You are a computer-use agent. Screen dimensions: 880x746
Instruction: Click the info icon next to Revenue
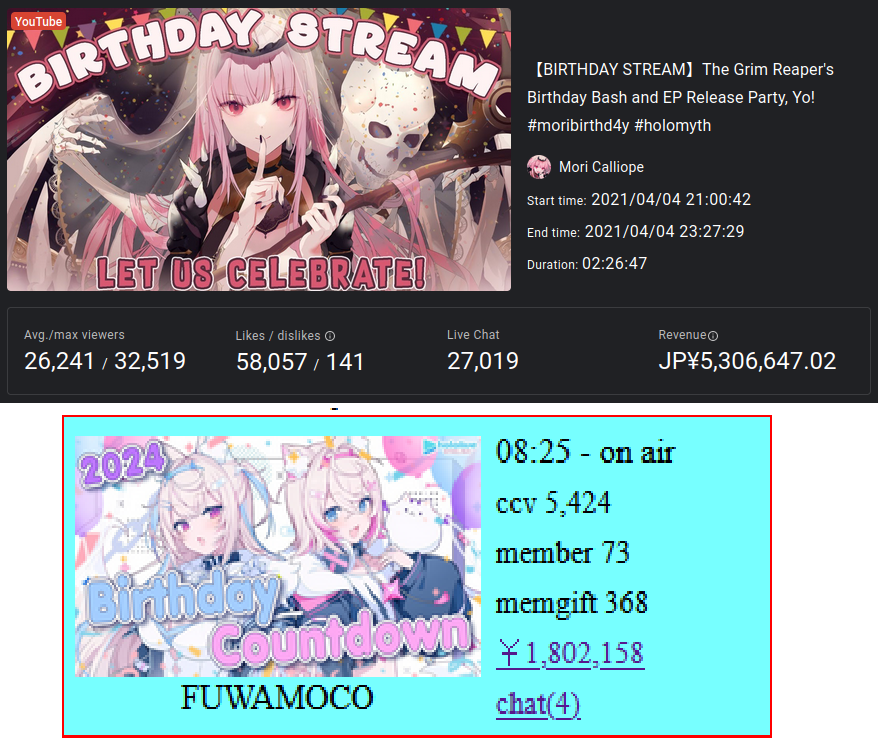click(x=713, y=336)
